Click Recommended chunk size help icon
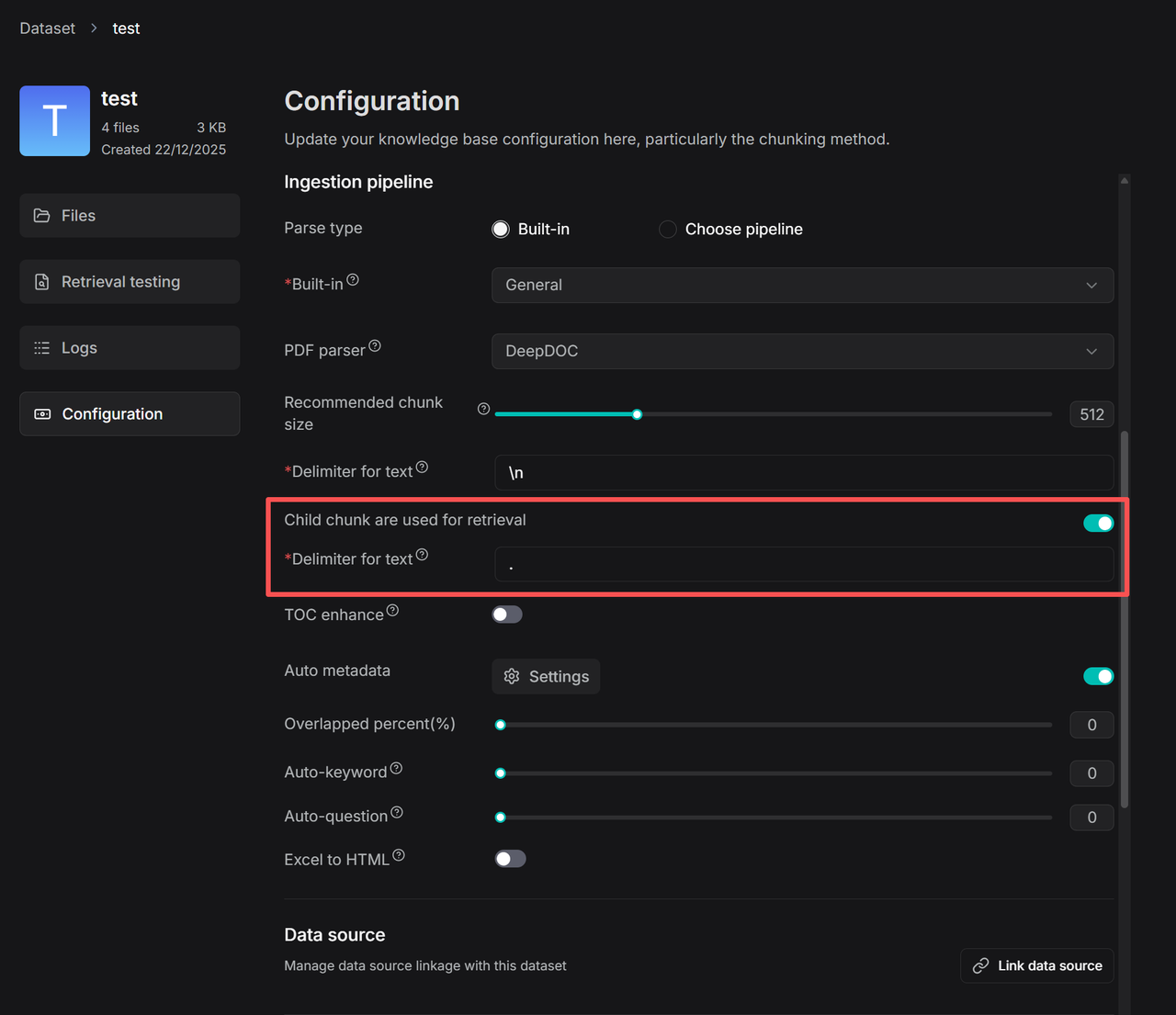The image size is (1176, 1015). click(483, 409)
